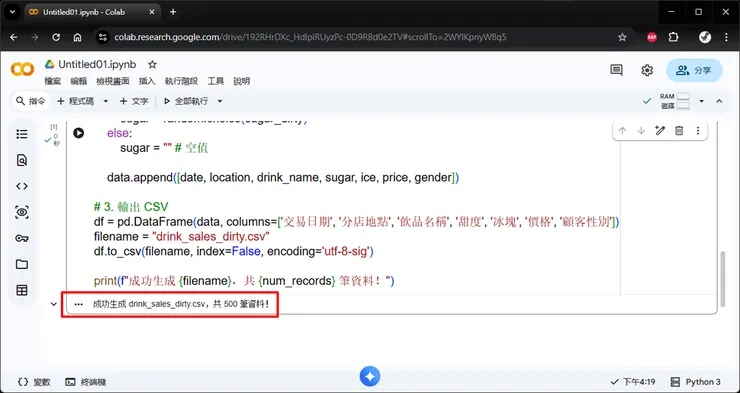Expand the 程式碼 dropdown arrow
740x393 pixels.
click(106, 101)
